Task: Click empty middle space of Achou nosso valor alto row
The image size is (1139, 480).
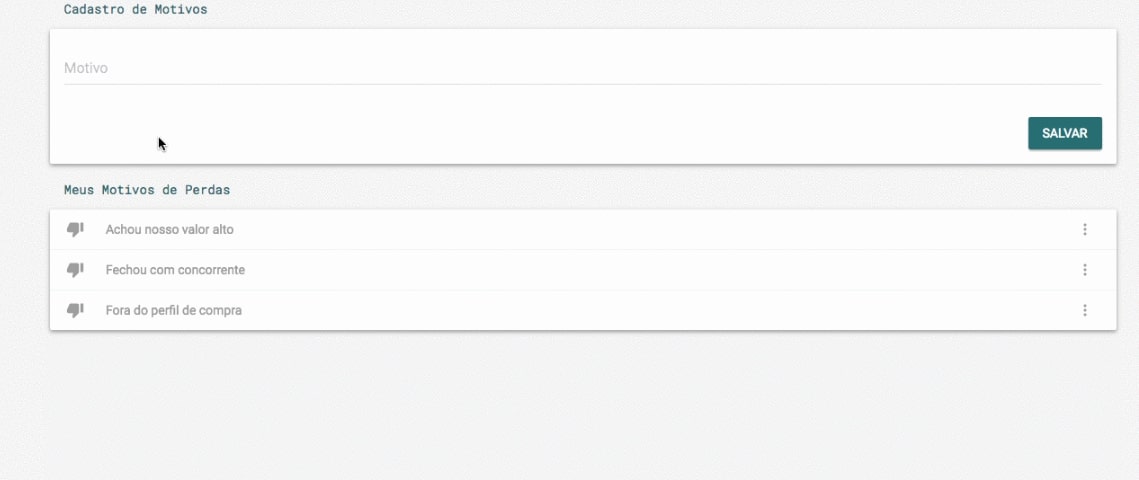Action: tap(654, 229)
